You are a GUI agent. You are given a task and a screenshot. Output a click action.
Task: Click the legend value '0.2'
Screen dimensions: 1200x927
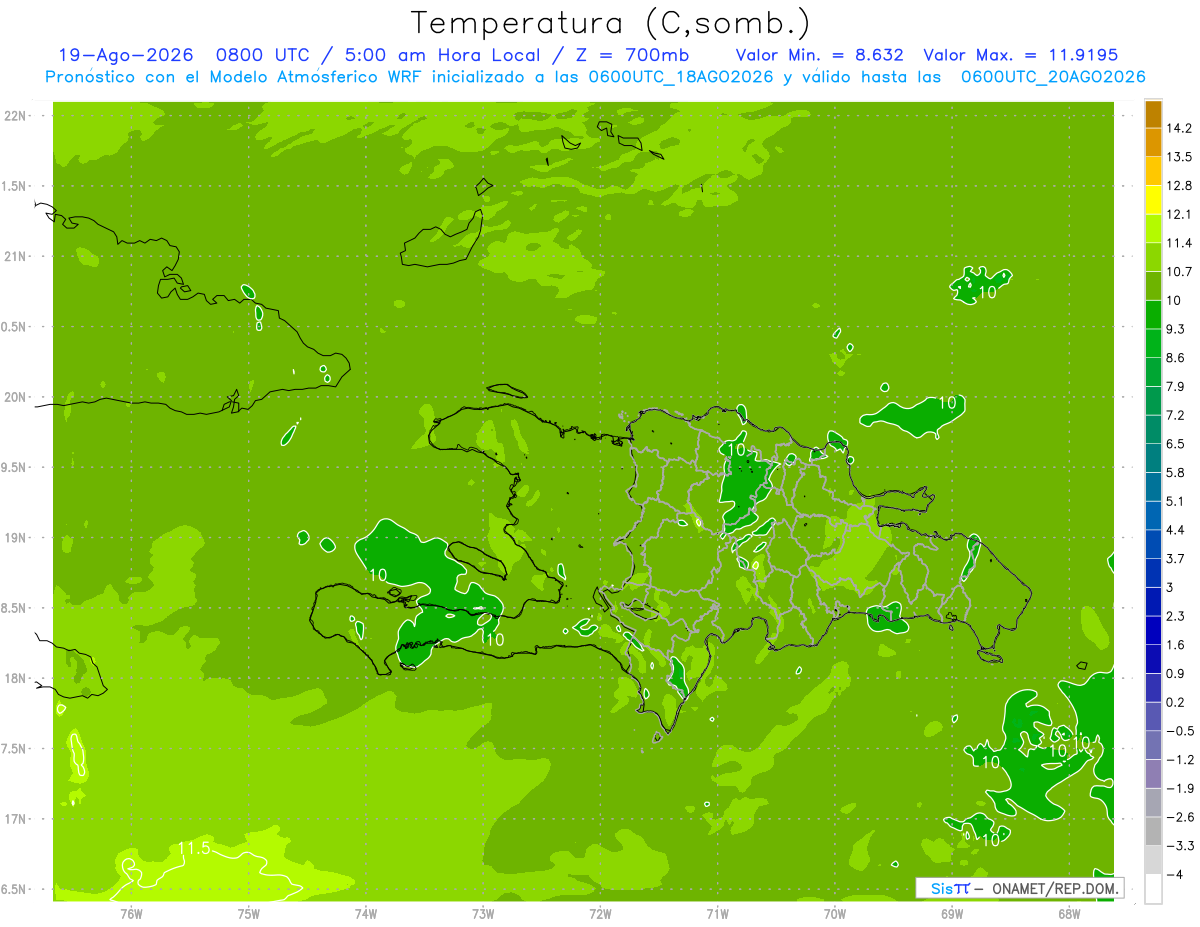1177,702
